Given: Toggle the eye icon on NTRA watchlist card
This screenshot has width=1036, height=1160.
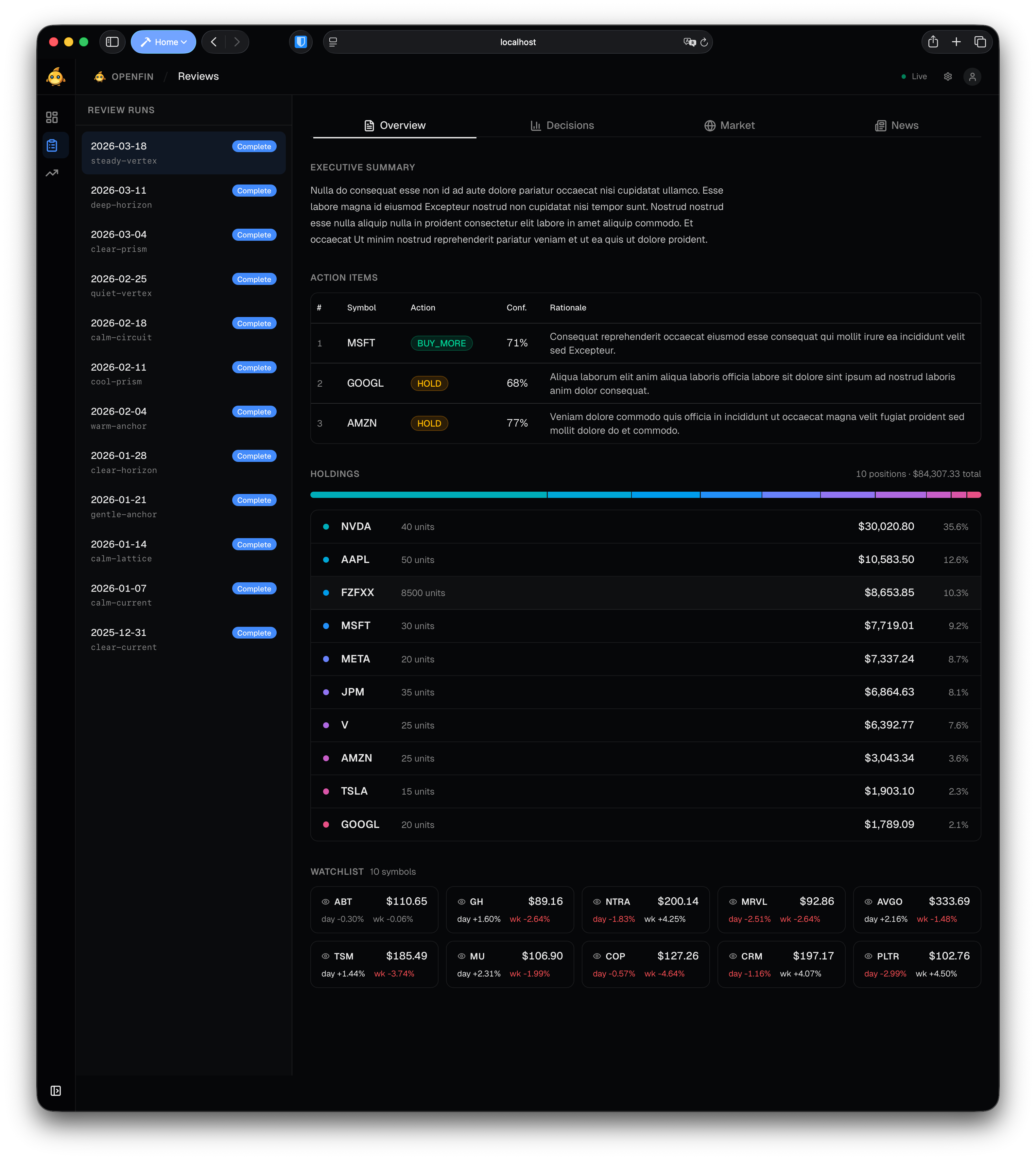Looking at the screenshot, I should 597,902.
